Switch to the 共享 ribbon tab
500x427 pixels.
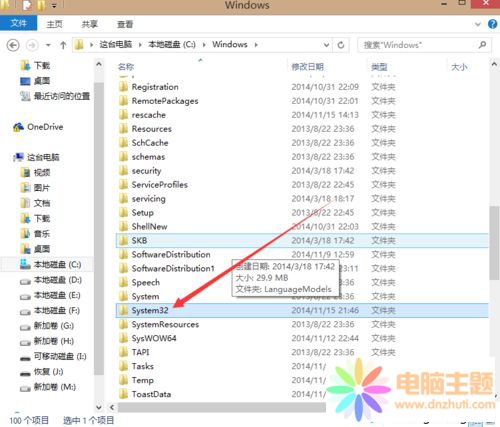(x=90, y=24)
